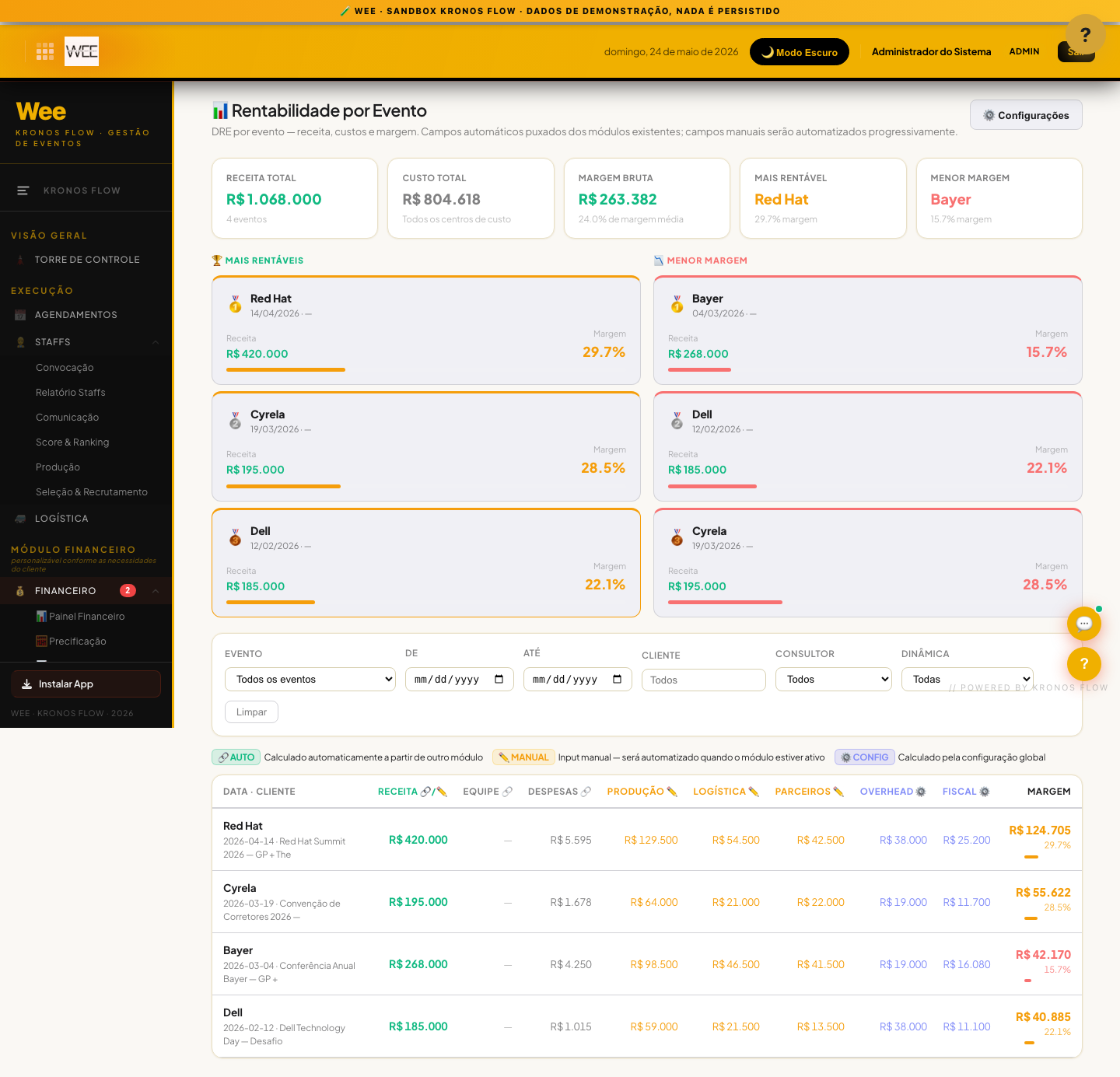This screenshot has height=1077, width=1120.
Task: Click the bar chart icon beside Rentabilidade por Evento
Action: point(220,110)
